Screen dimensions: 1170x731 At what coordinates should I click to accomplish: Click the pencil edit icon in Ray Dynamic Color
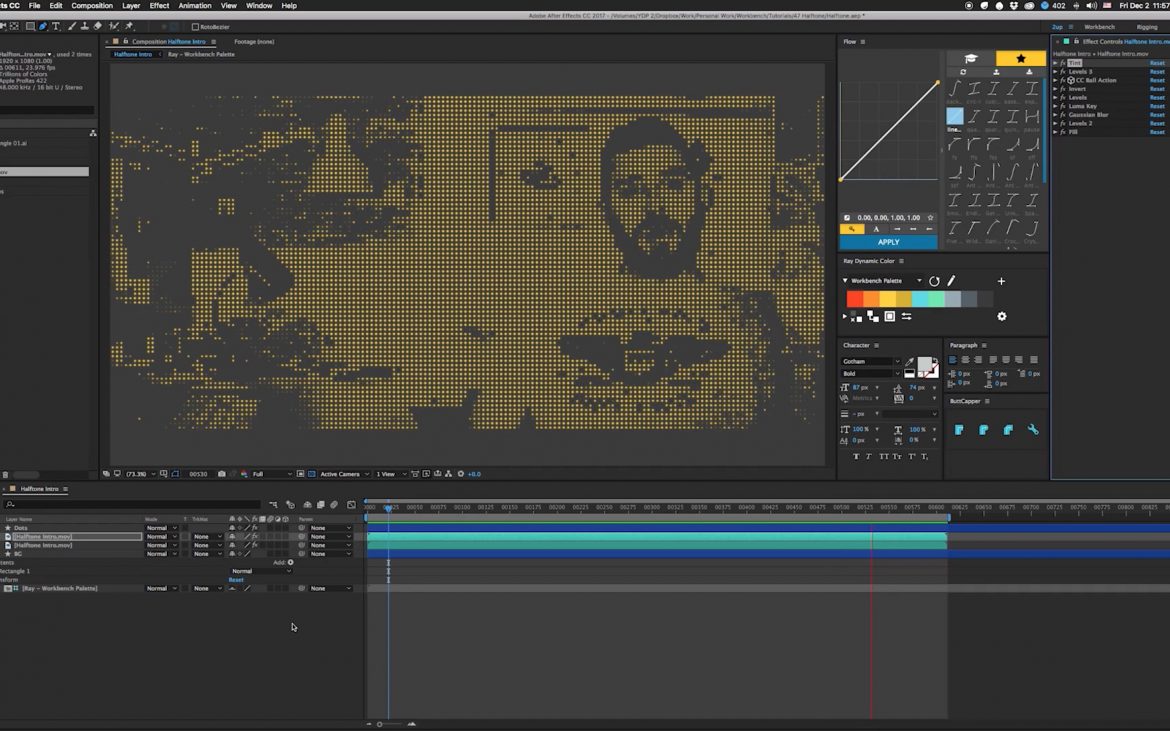(x=951, y=280)
